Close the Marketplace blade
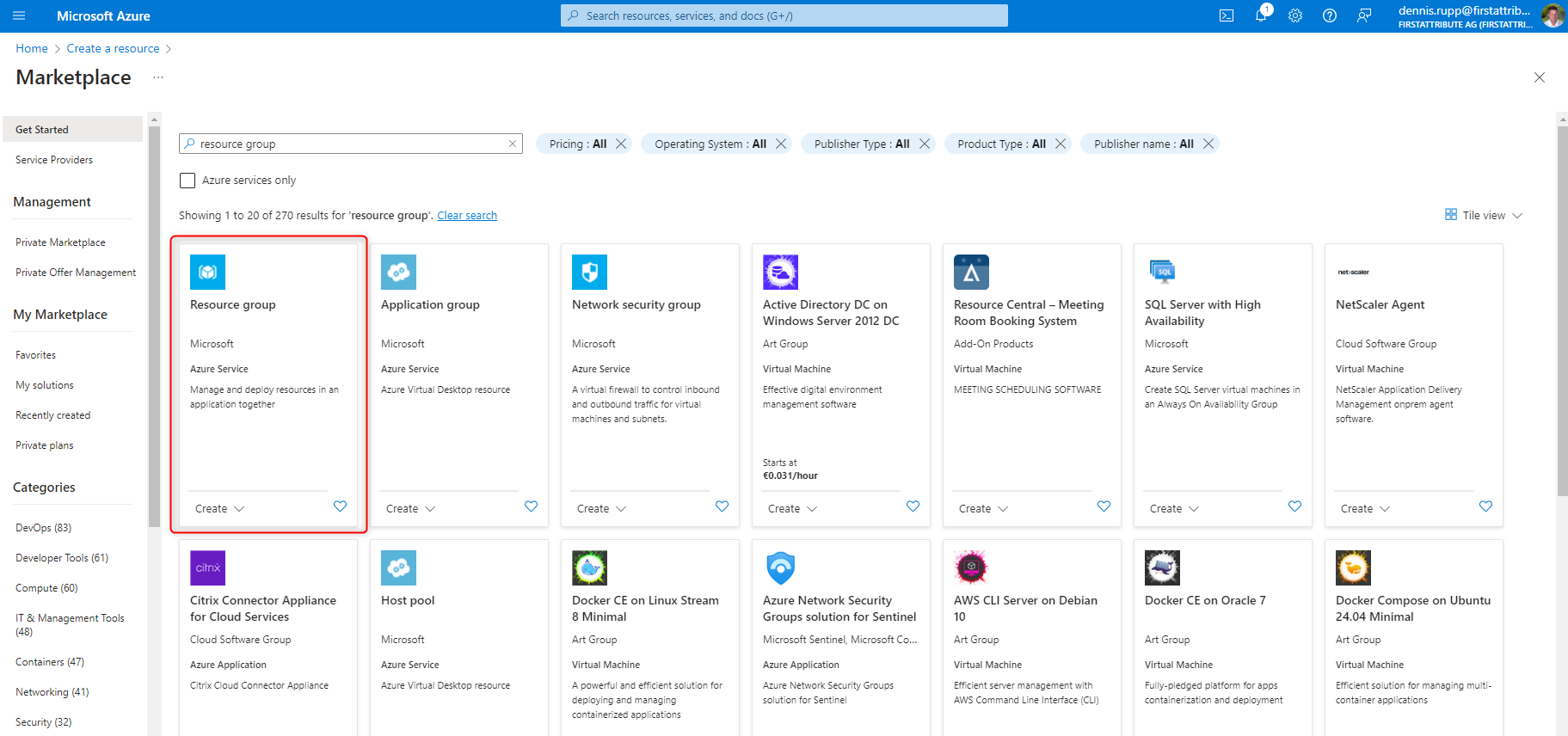Screen dimensions: 1568x736 (x=1540, y=77)
